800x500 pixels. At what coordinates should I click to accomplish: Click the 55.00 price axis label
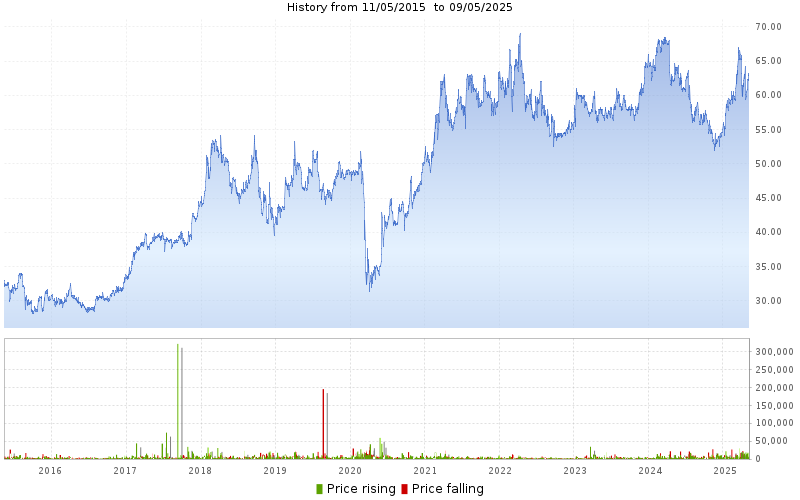768,130
